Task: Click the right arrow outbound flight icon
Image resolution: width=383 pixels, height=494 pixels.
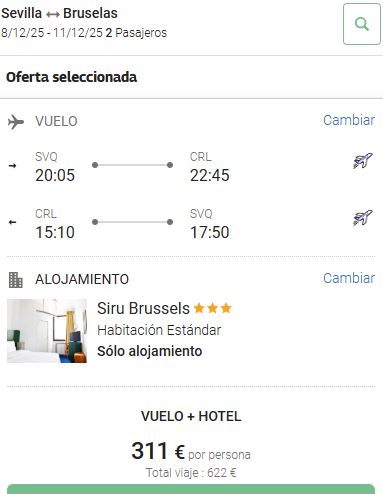Action: [12, 165]
